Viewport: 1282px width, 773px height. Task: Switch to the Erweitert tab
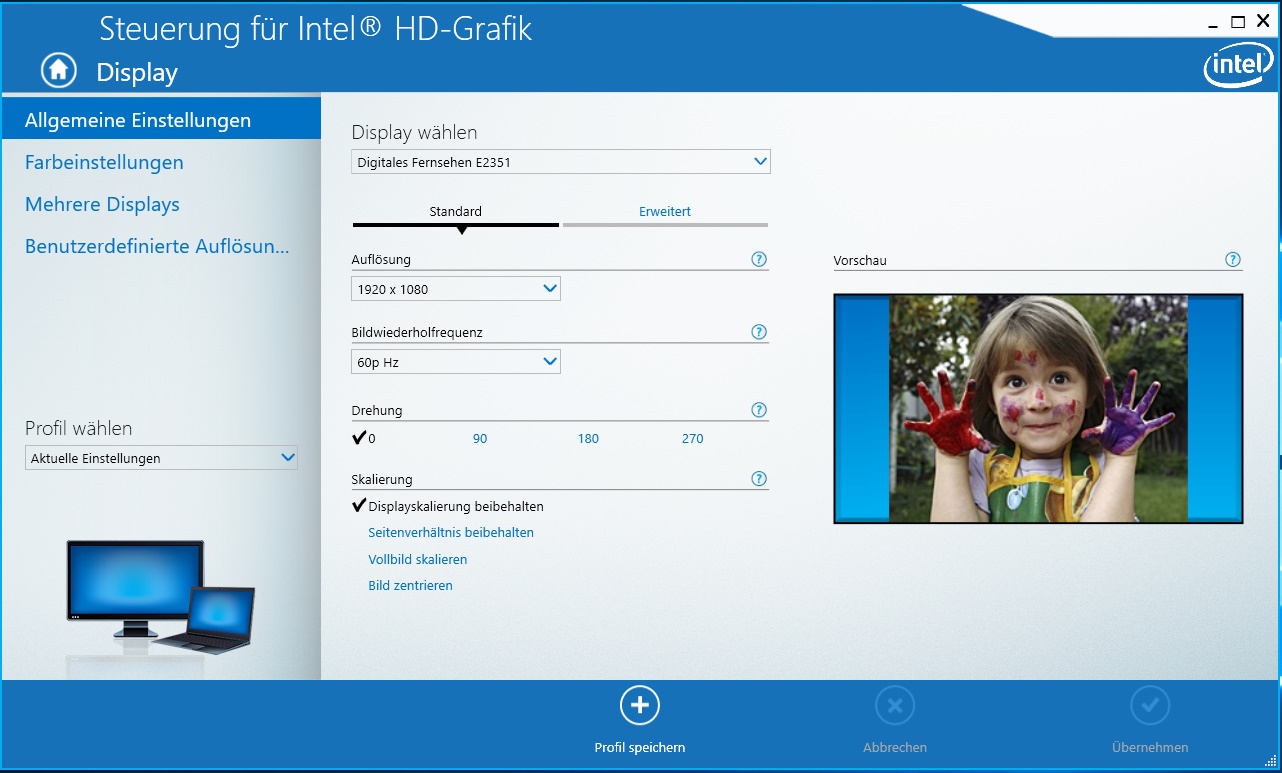click(x=665, y=212)
